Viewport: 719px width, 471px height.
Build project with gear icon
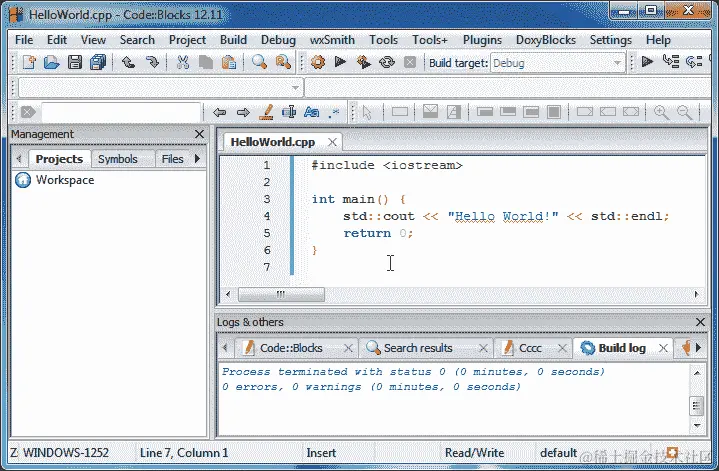click(x=318, y=62)
